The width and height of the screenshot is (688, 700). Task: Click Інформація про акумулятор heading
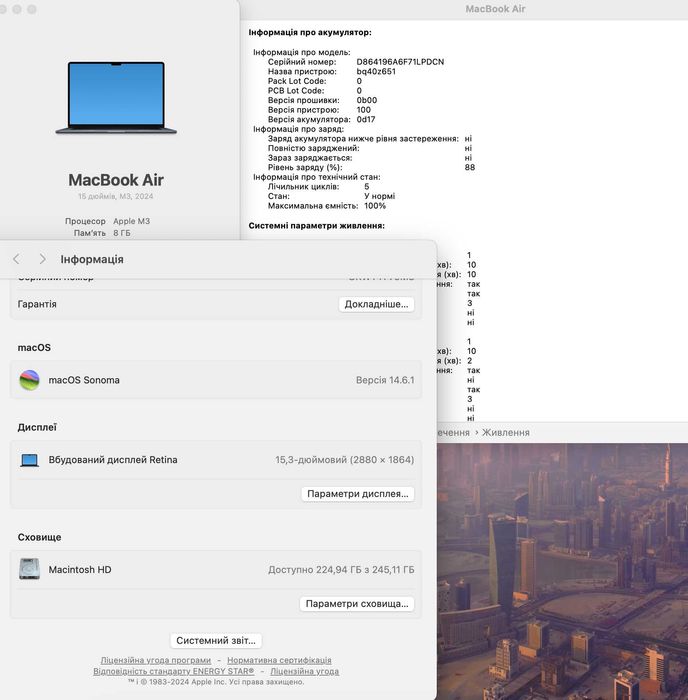(310, 32)
